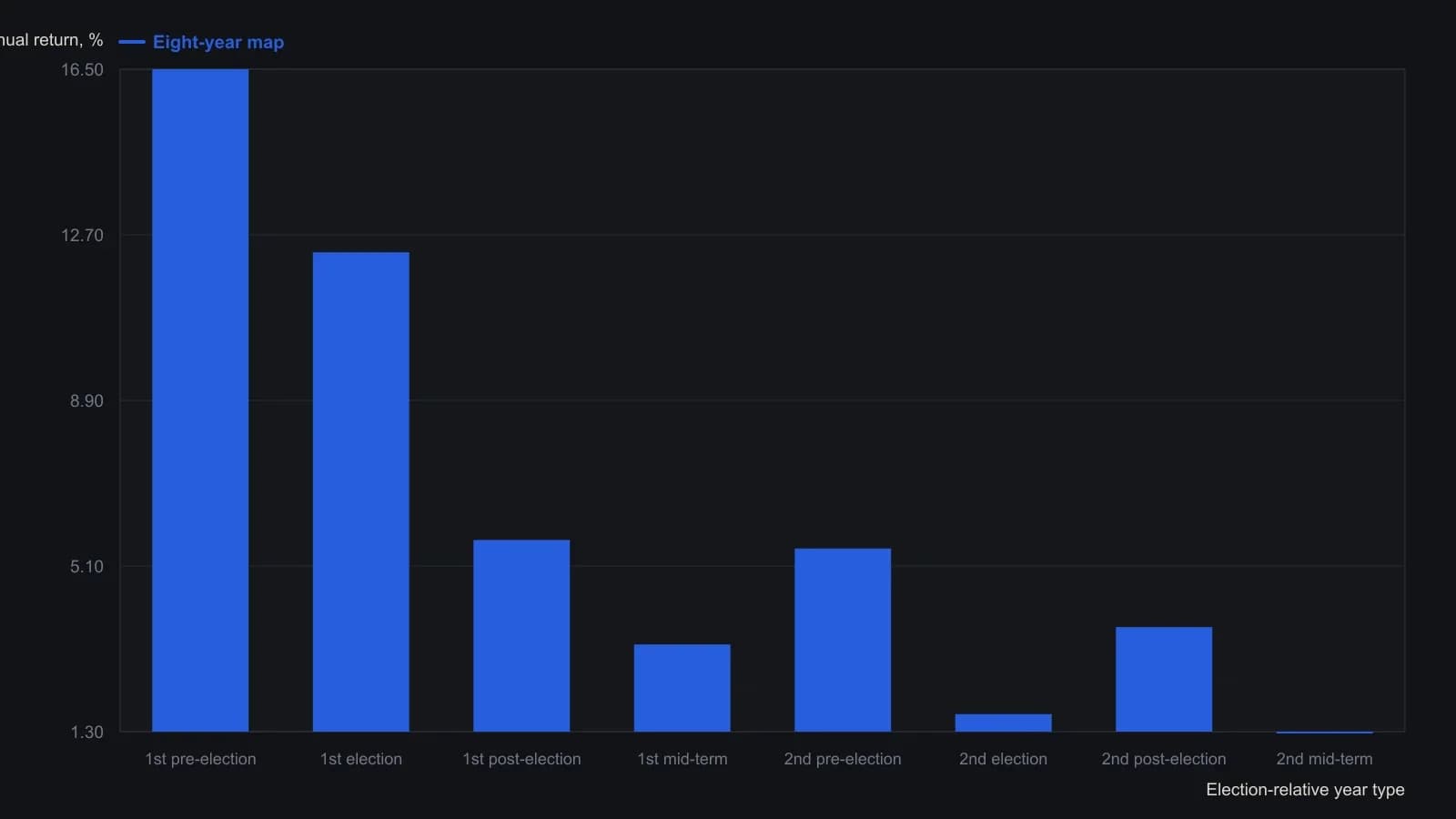Screen dimensions: 1456x819
Task: Click the 16.50 y-axis tick label
Action: coord(82,70)
